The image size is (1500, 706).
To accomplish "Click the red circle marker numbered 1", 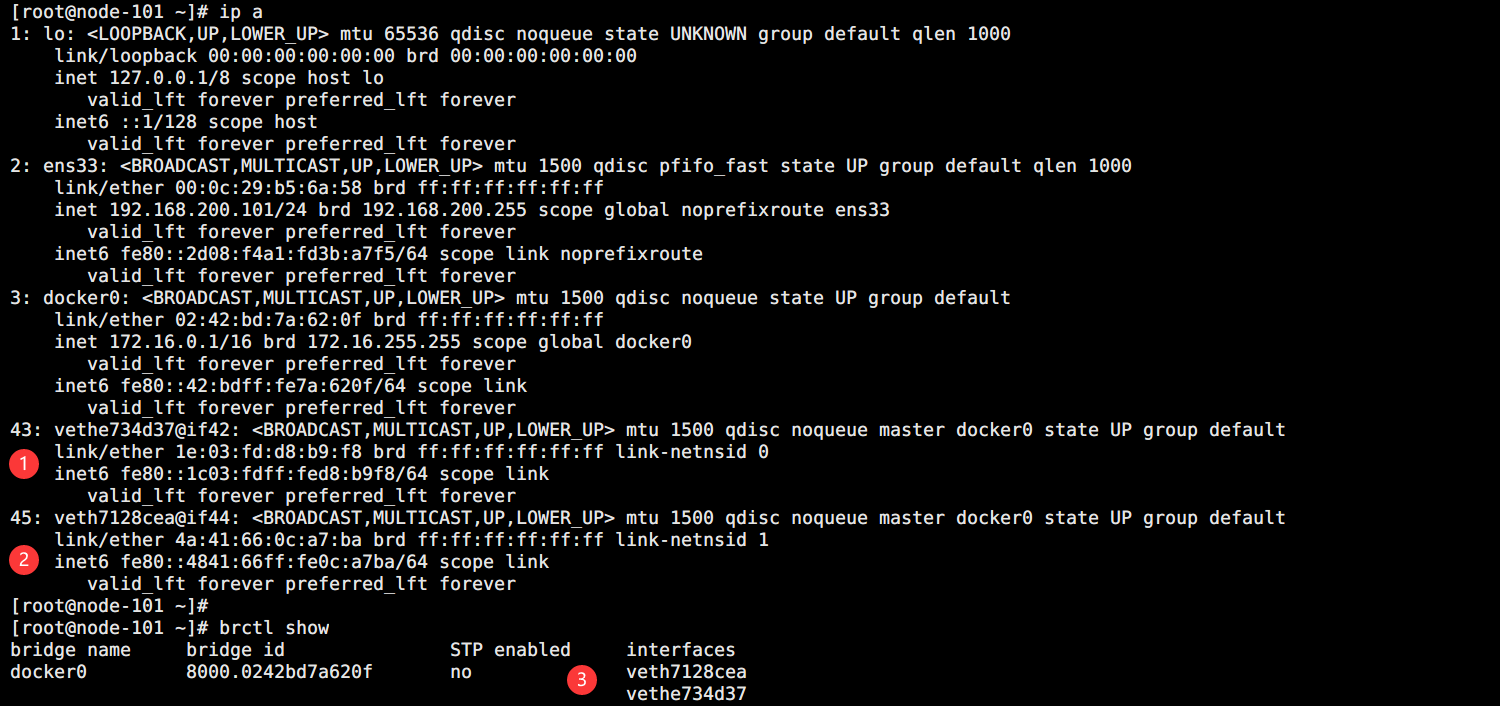I will pyautogui.click(x=24, y=464).
